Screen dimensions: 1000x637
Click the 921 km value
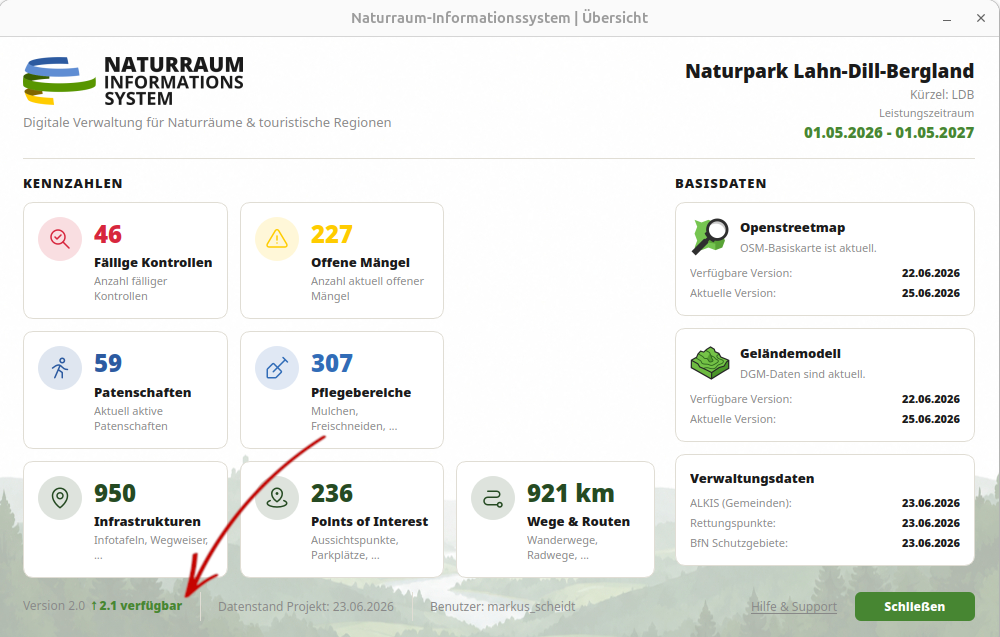click(x=571, y=494)
